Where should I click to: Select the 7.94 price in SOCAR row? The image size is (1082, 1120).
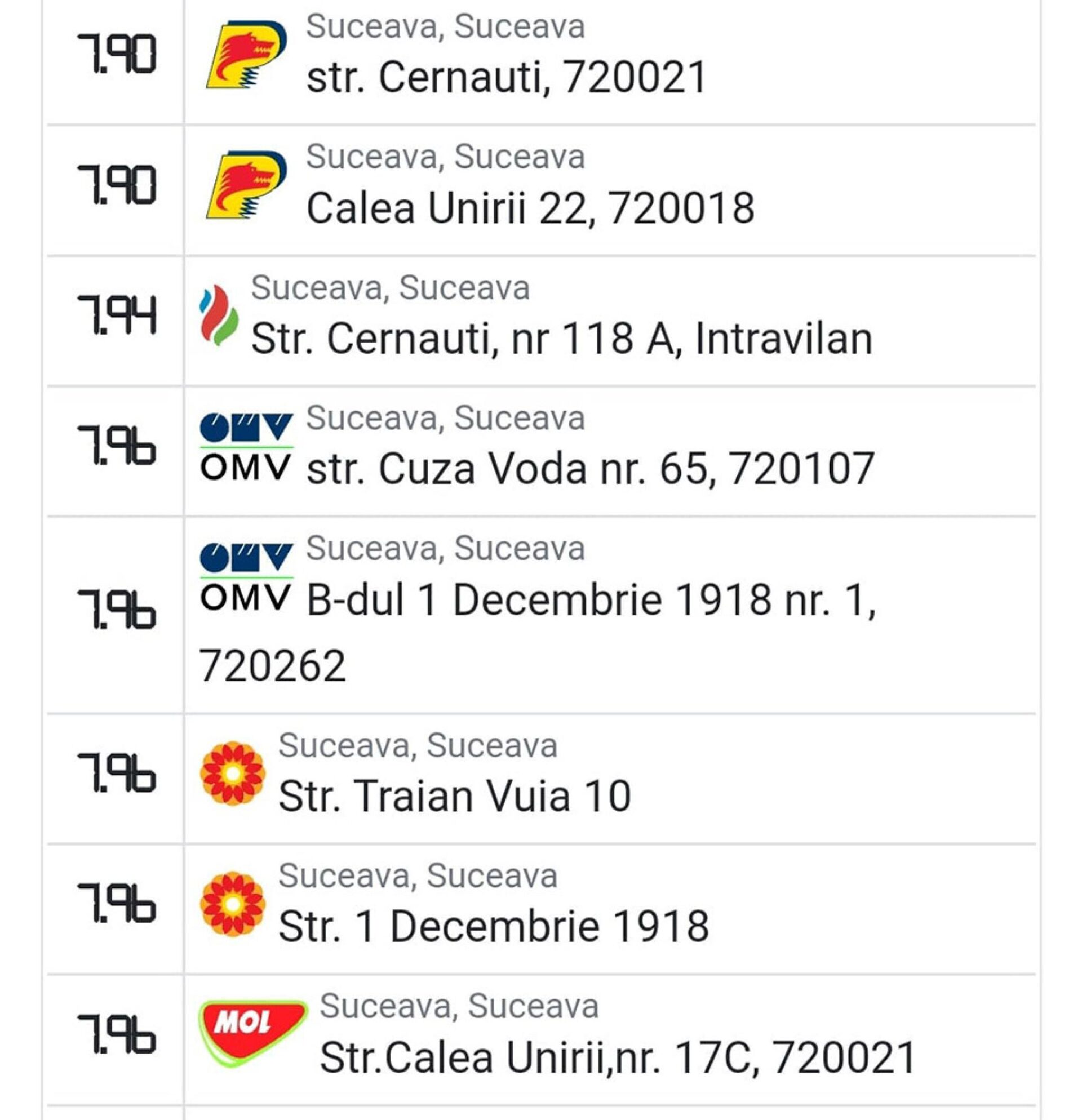(117, 315)
